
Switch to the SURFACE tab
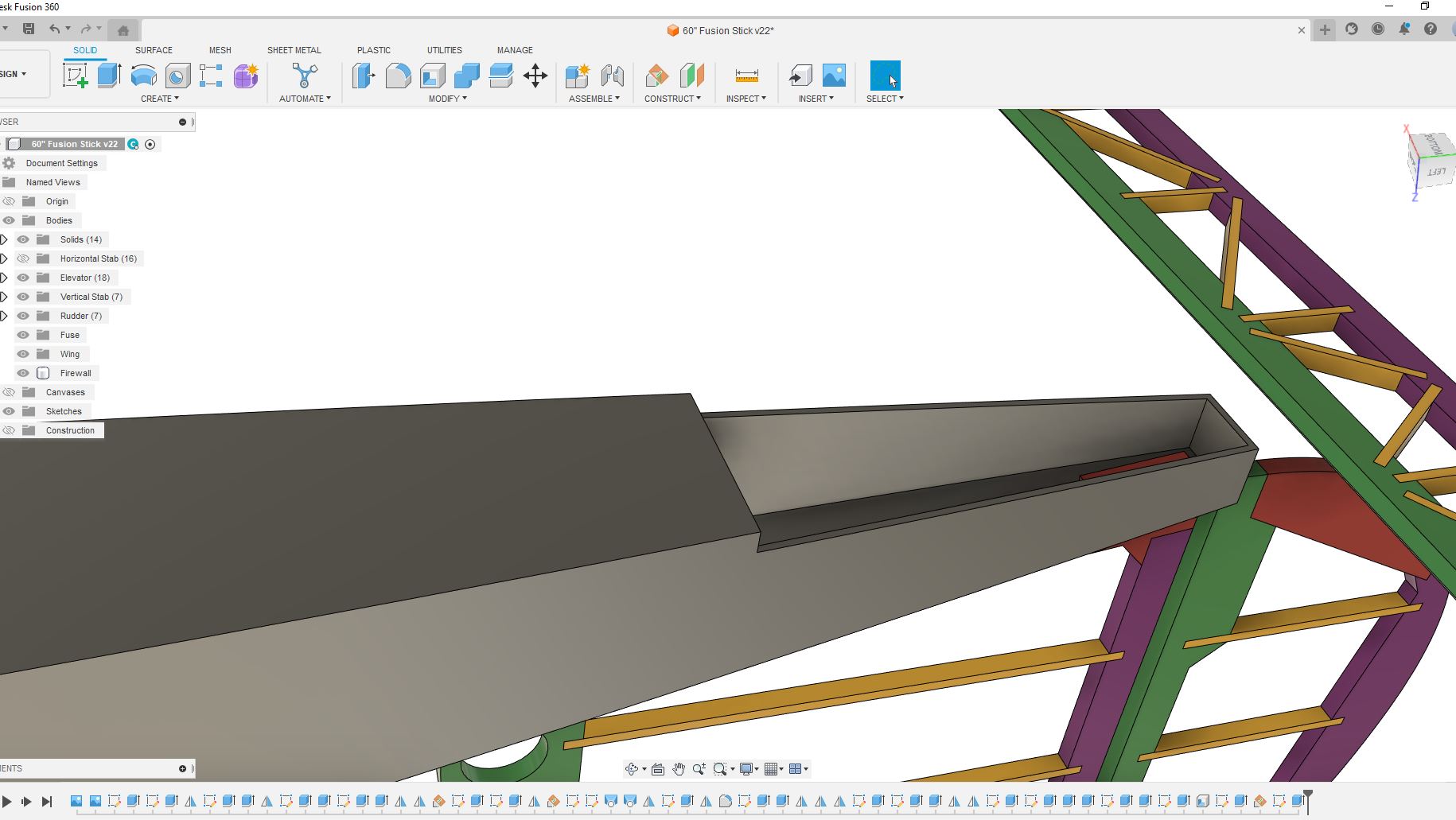[x=154, y=50]
